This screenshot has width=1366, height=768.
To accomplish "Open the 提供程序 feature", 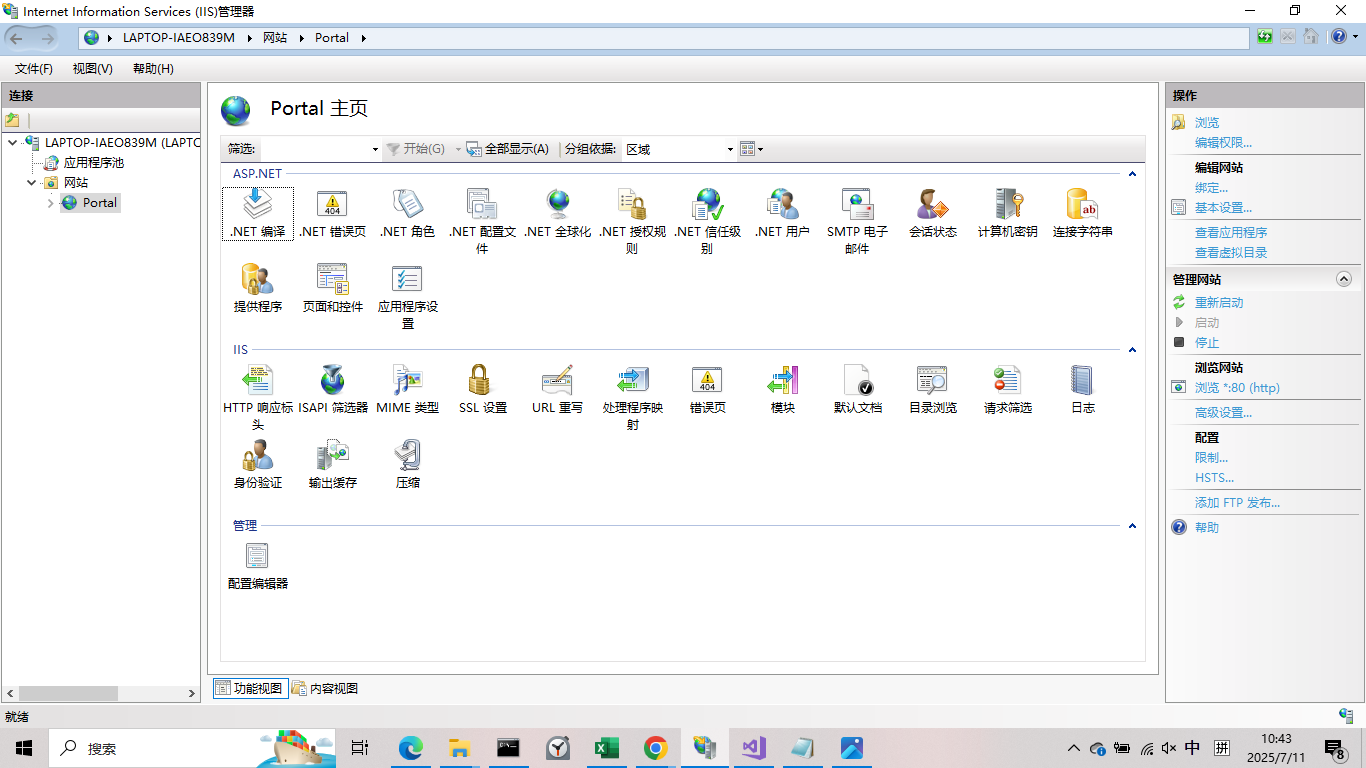I will (x=258, y=288).
